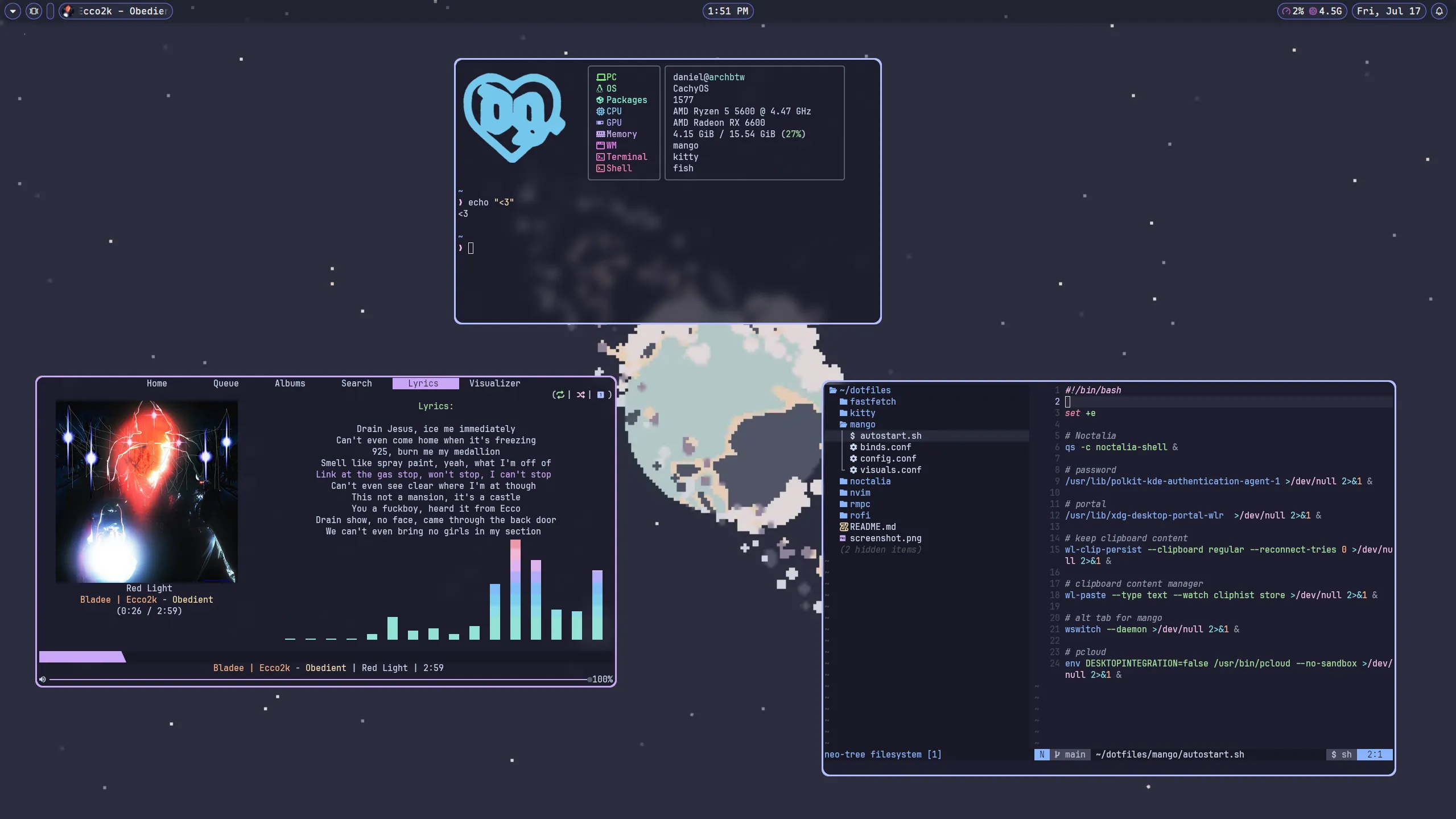This screenshot has width=1456, height=819.
Task: Click the volume speaker icon in the music player
Action: 43,679
